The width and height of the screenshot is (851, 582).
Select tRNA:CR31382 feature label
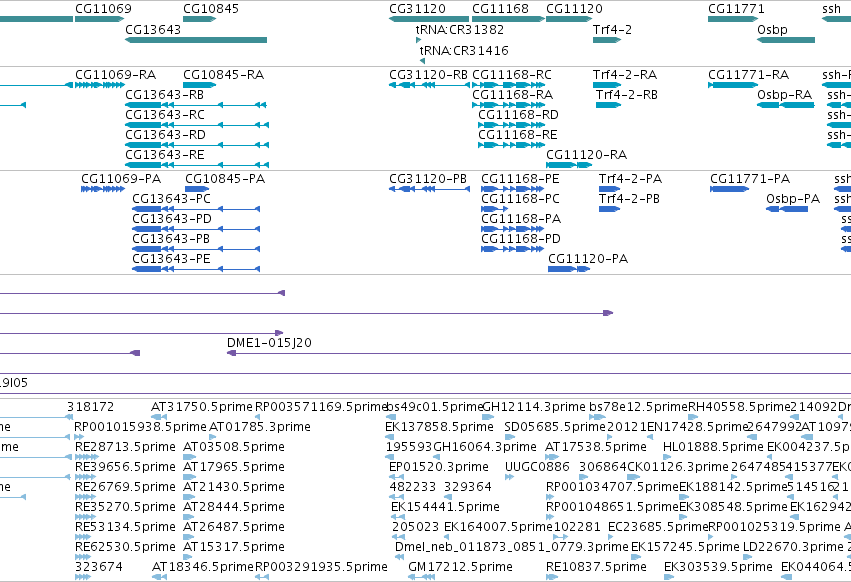click(460, 29)
